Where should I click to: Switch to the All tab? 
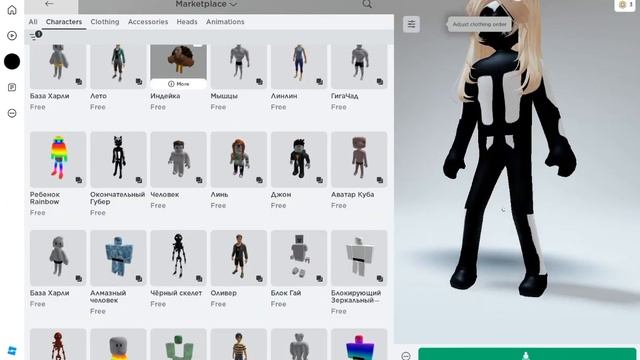(x=33, y=22)
